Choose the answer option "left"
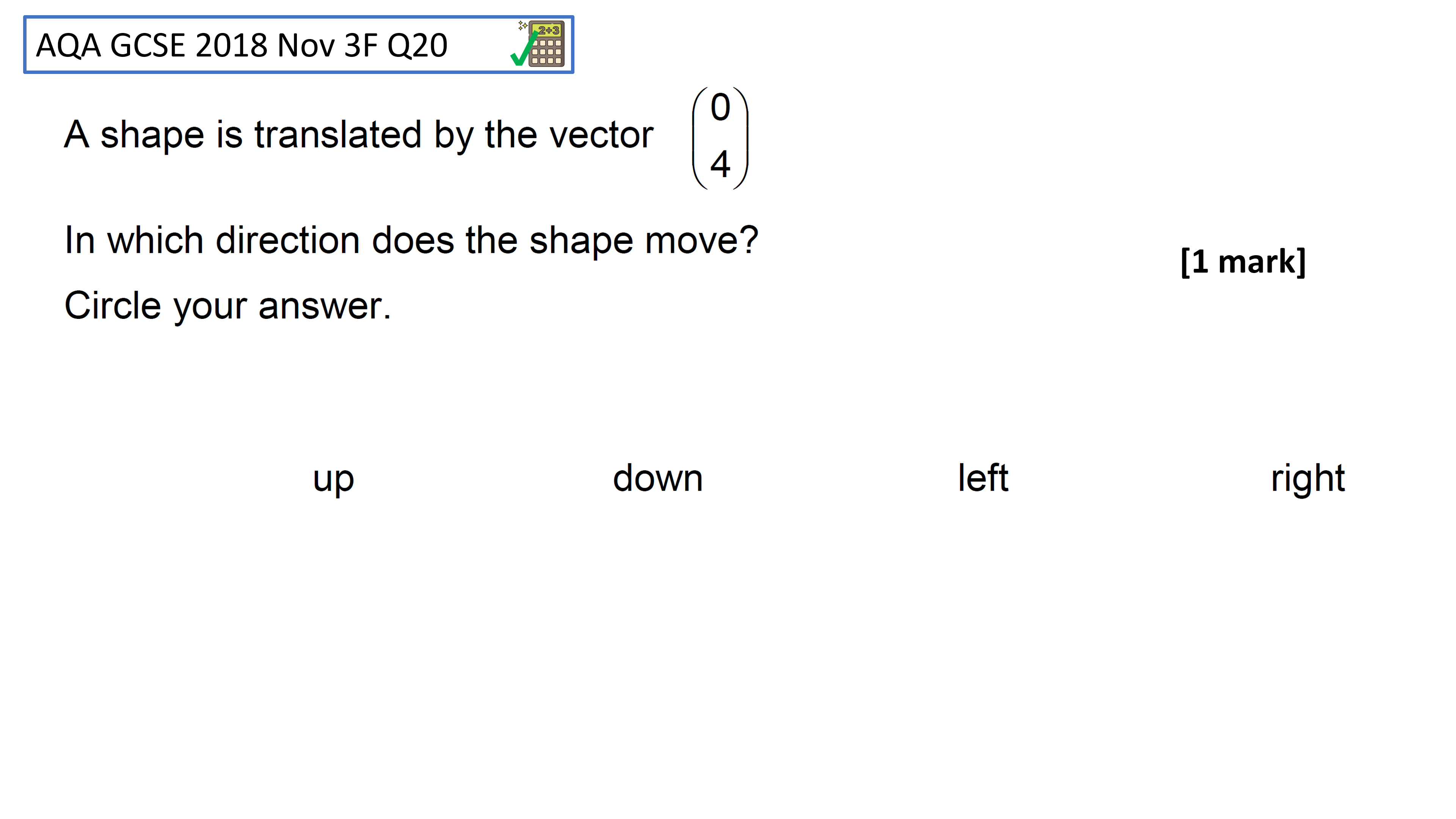The image size is (1456, 819). [982, 478]
